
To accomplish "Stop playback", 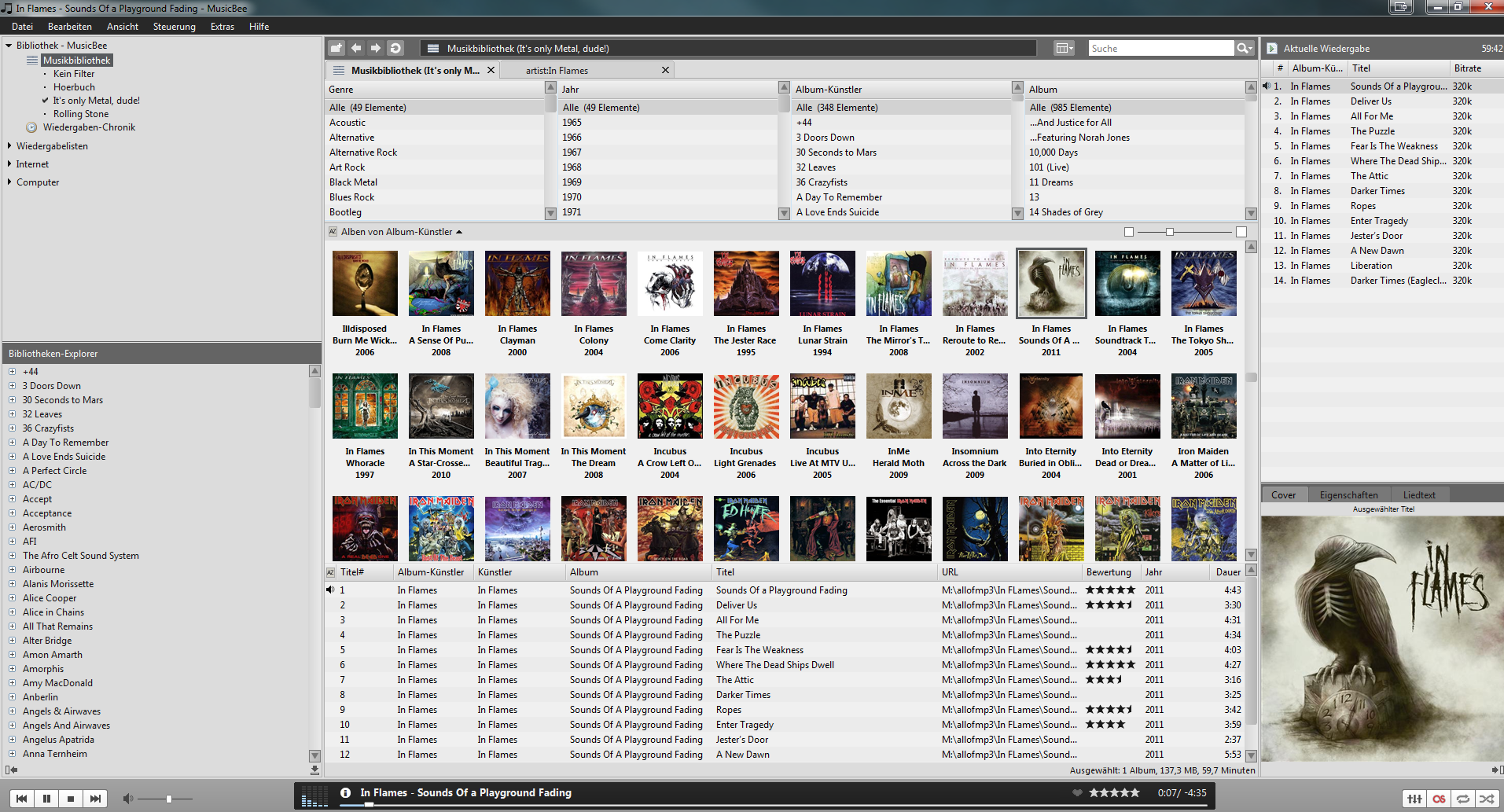I will click(71, 799).
